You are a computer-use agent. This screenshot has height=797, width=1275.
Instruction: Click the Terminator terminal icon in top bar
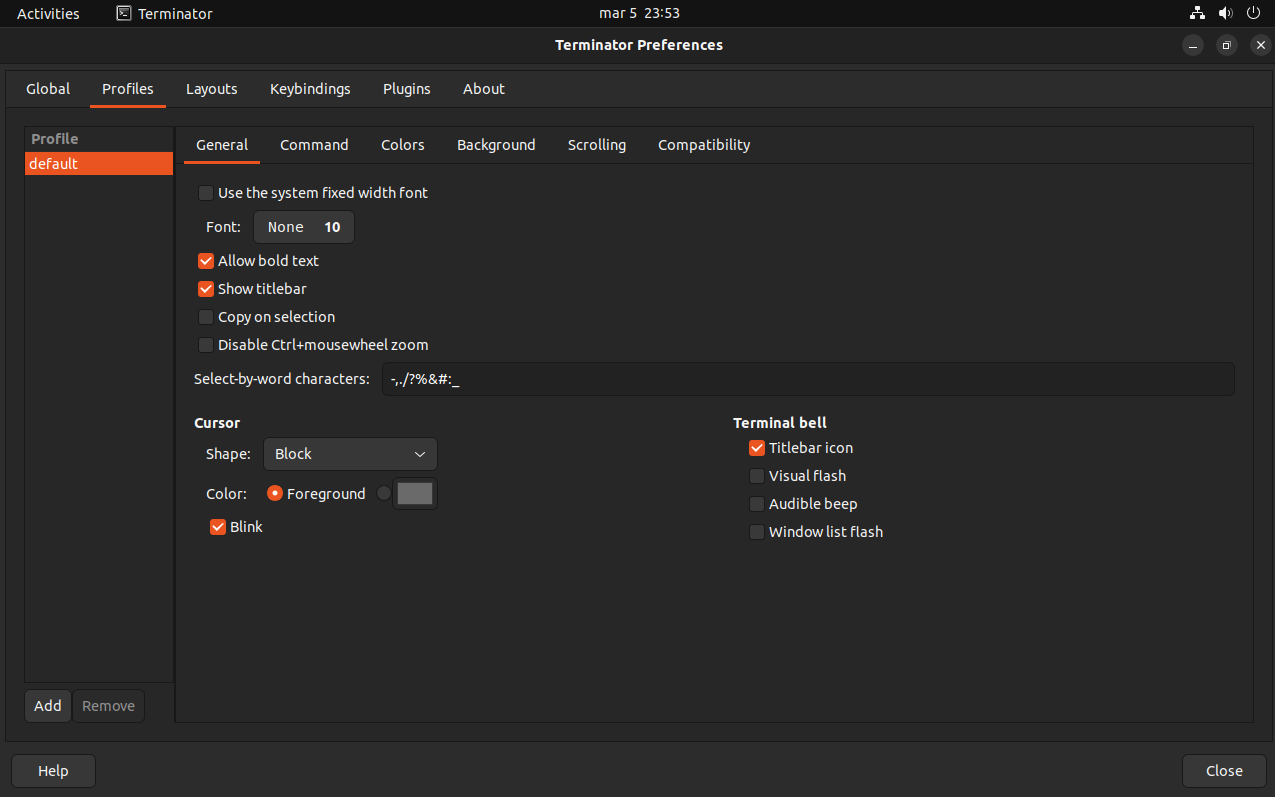coord(124,14)
